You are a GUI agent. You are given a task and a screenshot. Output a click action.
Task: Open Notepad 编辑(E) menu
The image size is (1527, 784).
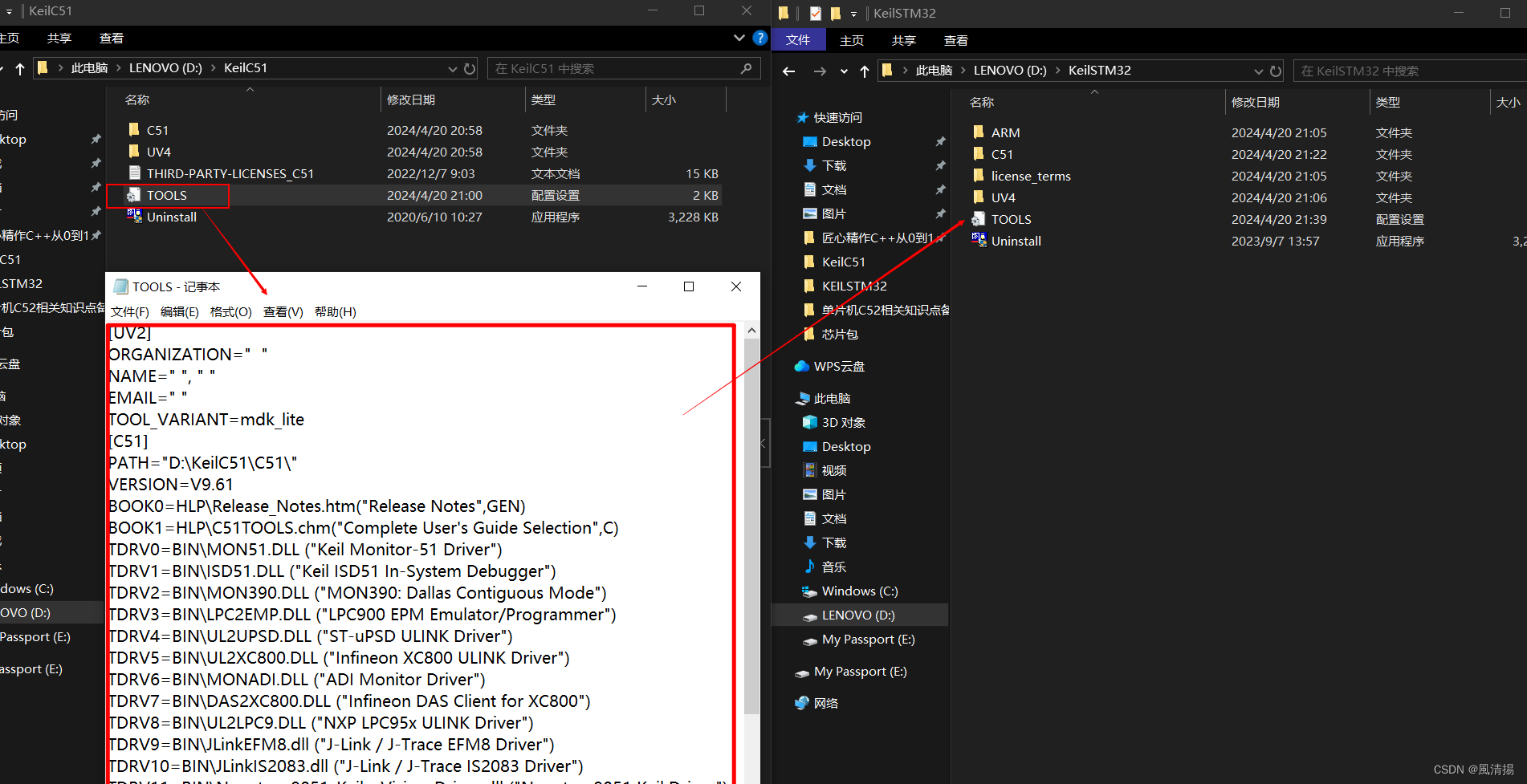tap(180, 311)
